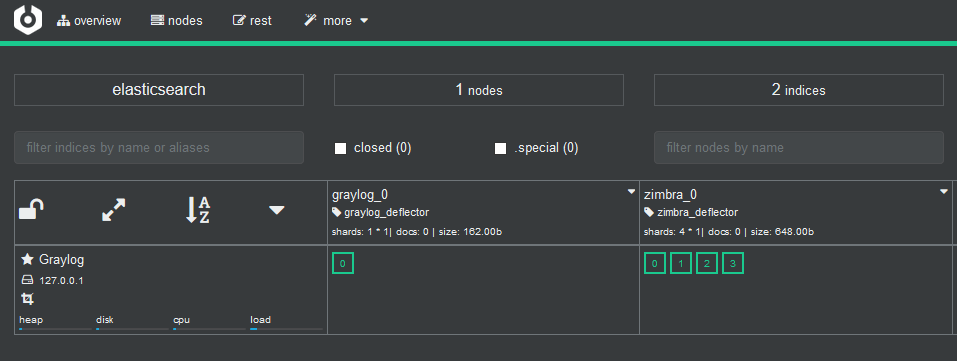Click the disk icon next to 127.0.0.1

coord(27,280)
